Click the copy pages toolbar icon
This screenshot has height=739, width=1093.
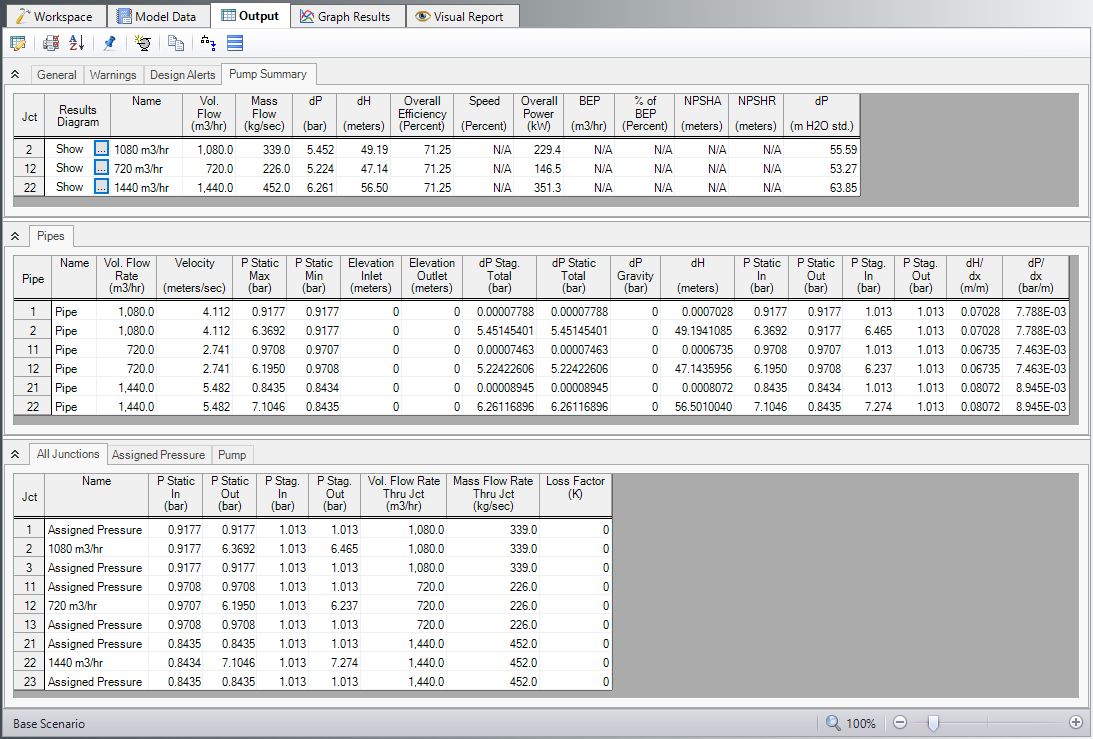(176, 43)
